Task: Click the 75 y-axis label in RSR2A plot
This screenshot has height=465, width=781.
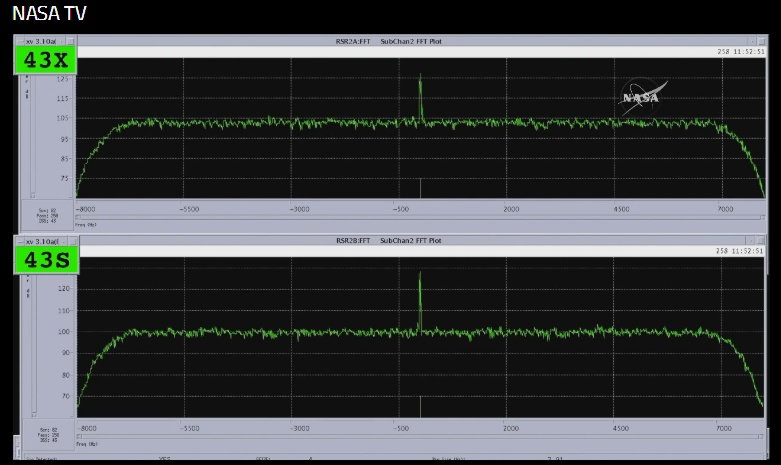Action: (x=65, y=178)
